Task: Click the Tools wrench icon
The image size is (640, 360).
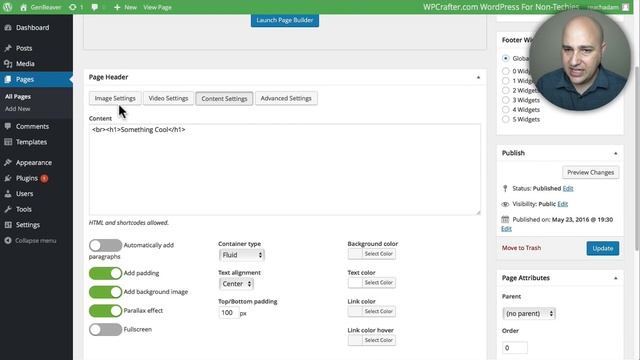Action: click(8, 209)
